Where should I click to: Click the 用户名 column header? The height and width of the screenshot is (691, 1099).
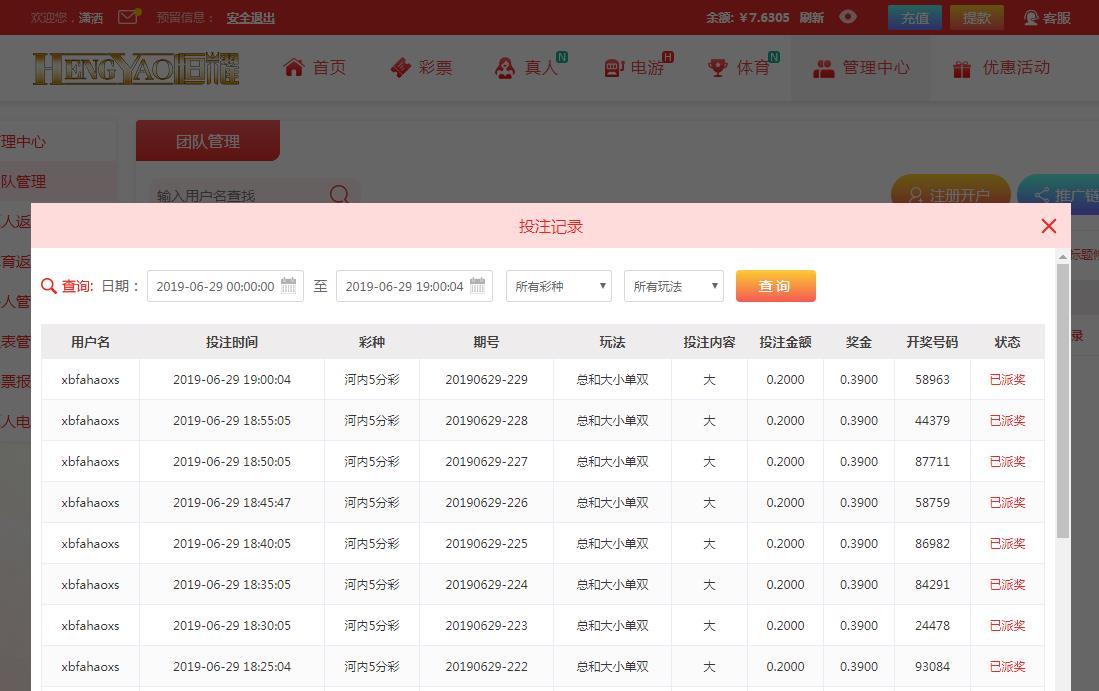point(90,342)
